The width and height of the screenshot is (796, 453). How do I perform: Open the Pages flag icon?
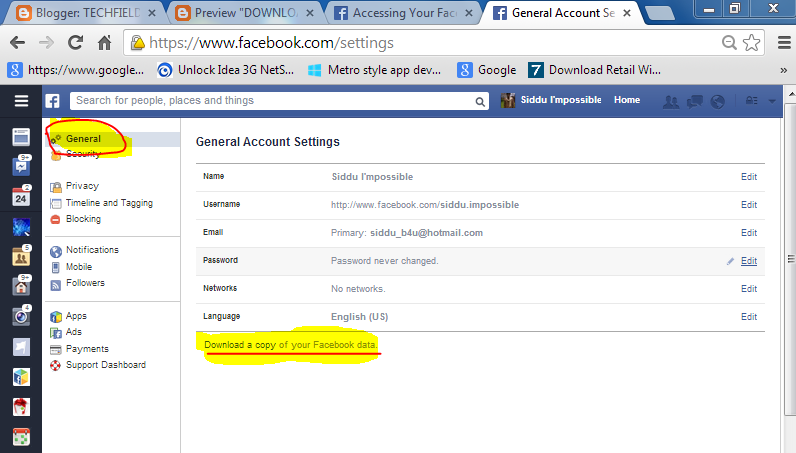click(21, 347)
